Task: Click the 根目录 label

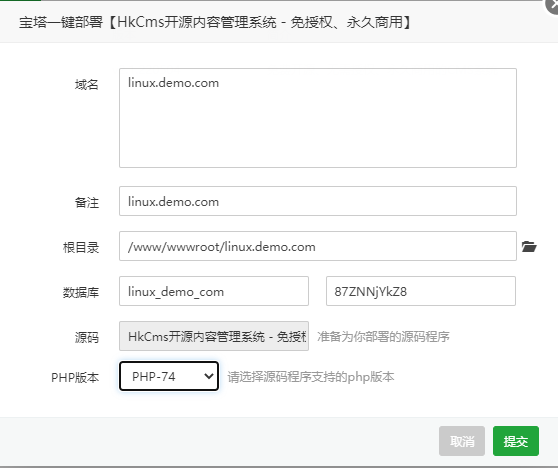Action: pos(81,247)
